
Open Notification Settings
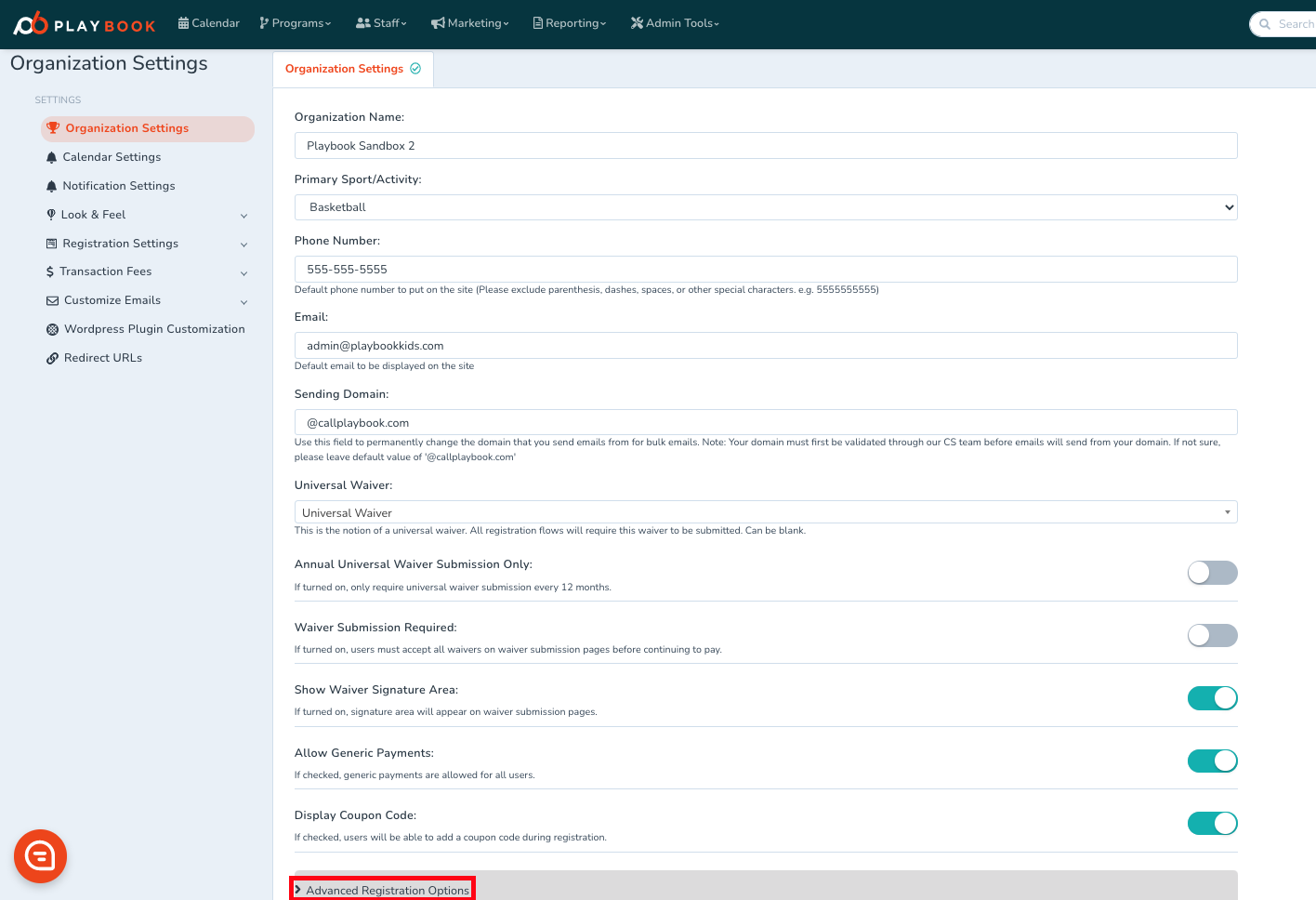[x=119, y=186]
